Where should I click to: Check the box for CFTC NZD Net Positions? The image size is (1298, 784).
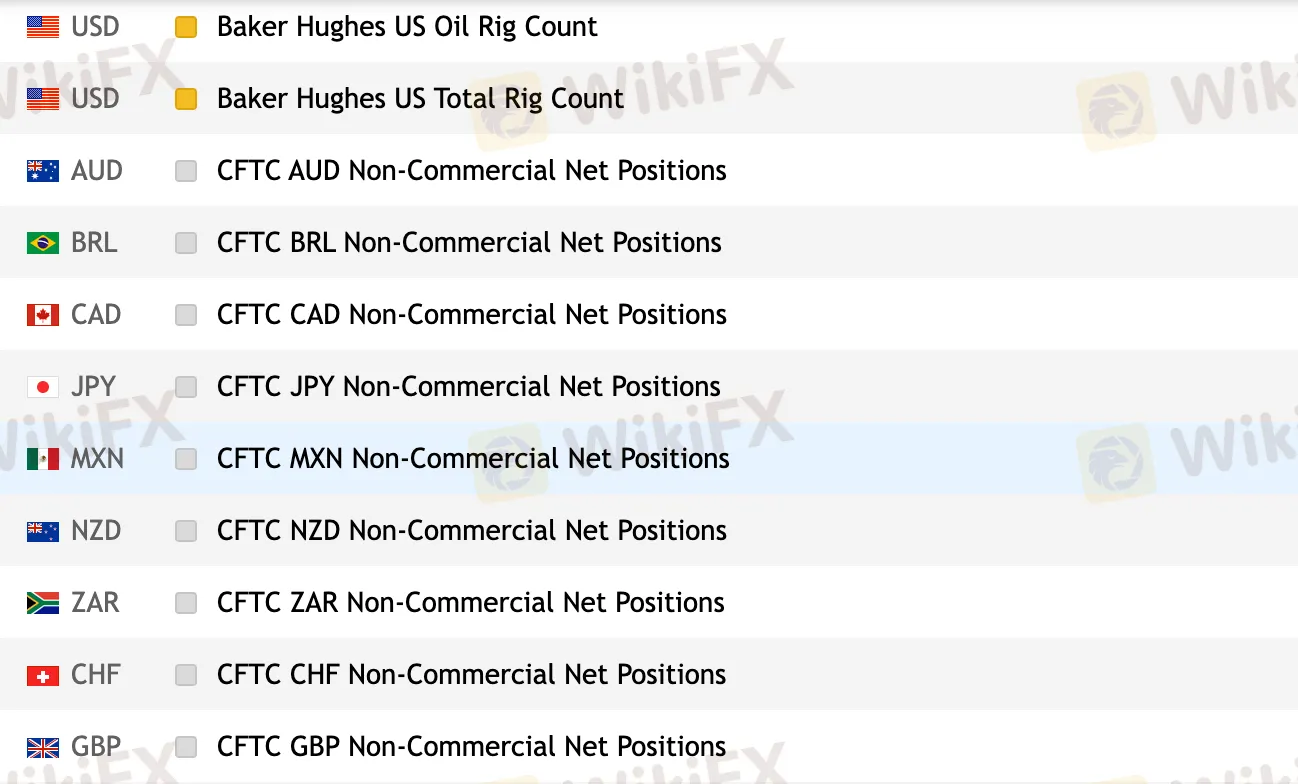pos(186,531)
